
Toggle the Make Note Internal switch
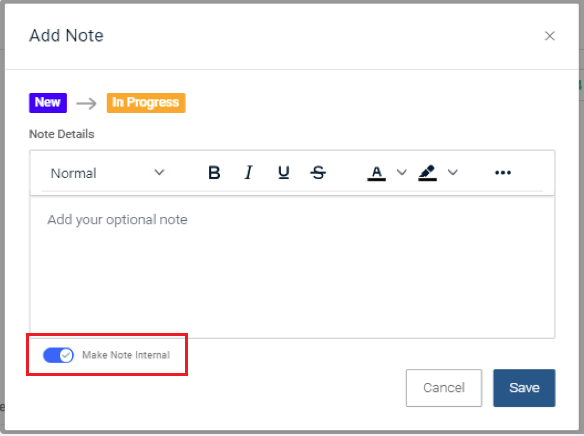(58, 355)
